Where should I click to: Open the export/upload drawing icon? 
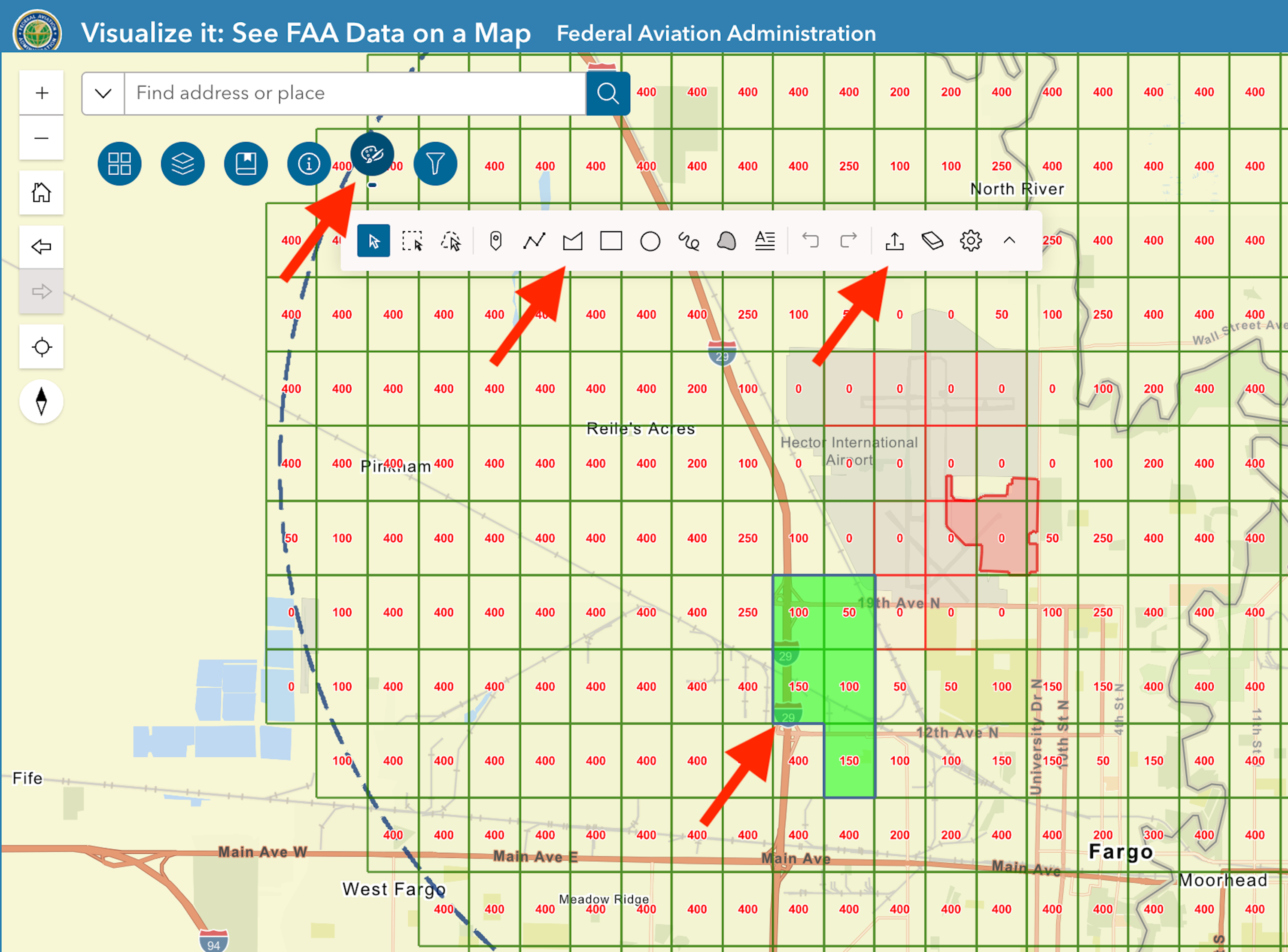(x=895, y=241)
